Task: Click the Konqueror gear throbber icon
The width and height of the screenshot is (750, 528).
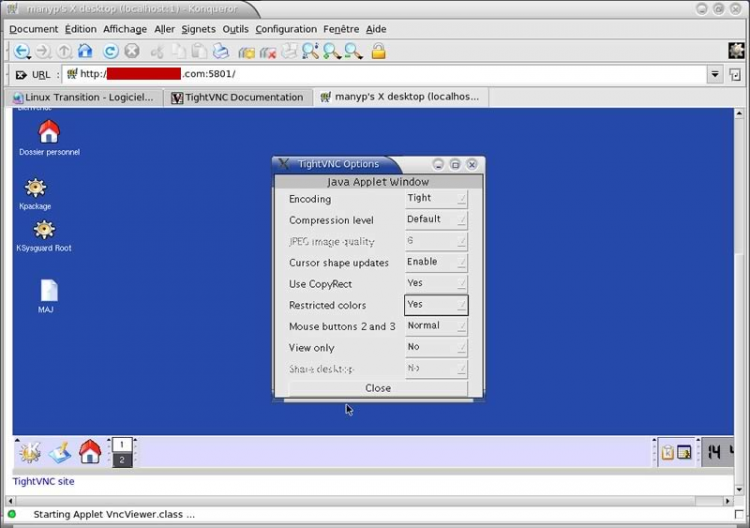Action: click(x=736, y=51)
